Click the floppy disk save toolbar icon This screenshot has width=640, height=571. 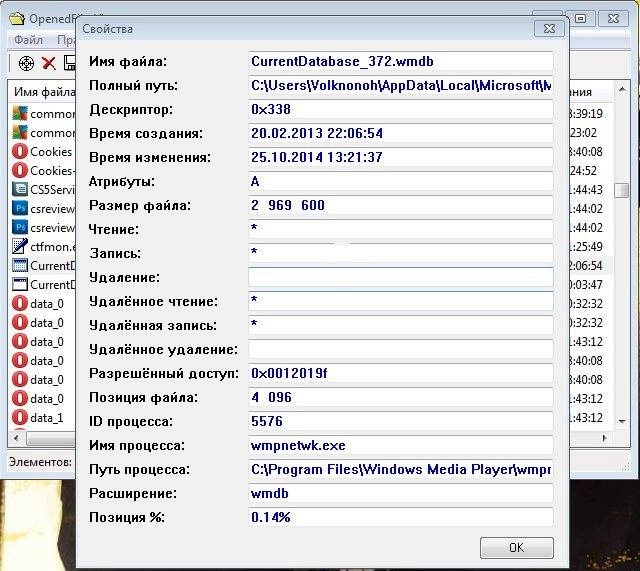pos(70,63)
